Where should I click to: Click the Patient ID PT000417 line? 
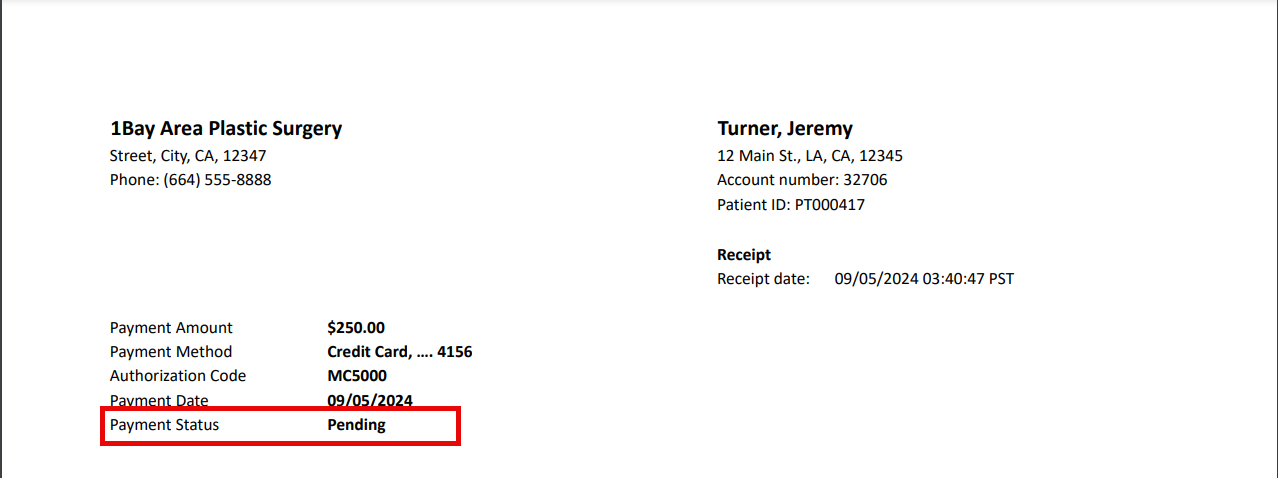790,205
